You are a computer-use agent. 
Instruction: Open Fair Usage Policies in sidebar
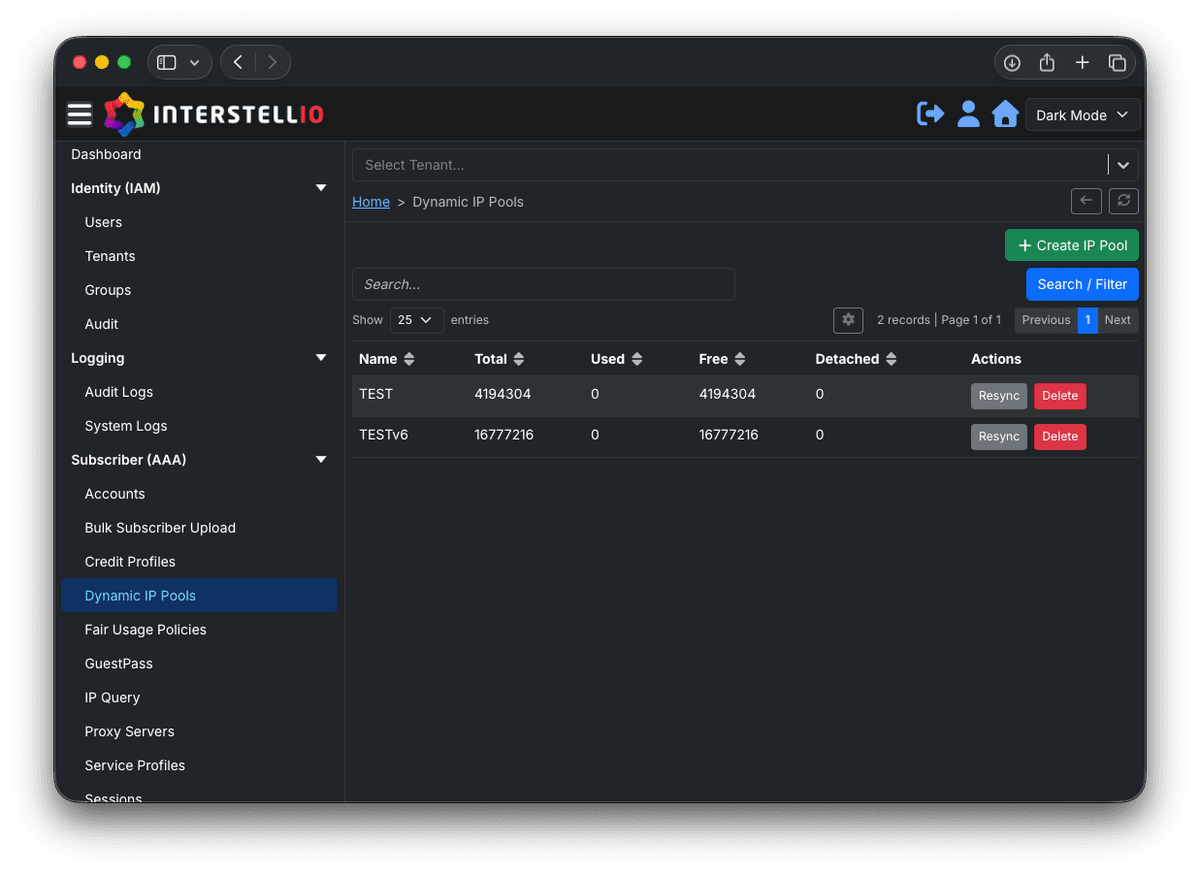[146, 630]
